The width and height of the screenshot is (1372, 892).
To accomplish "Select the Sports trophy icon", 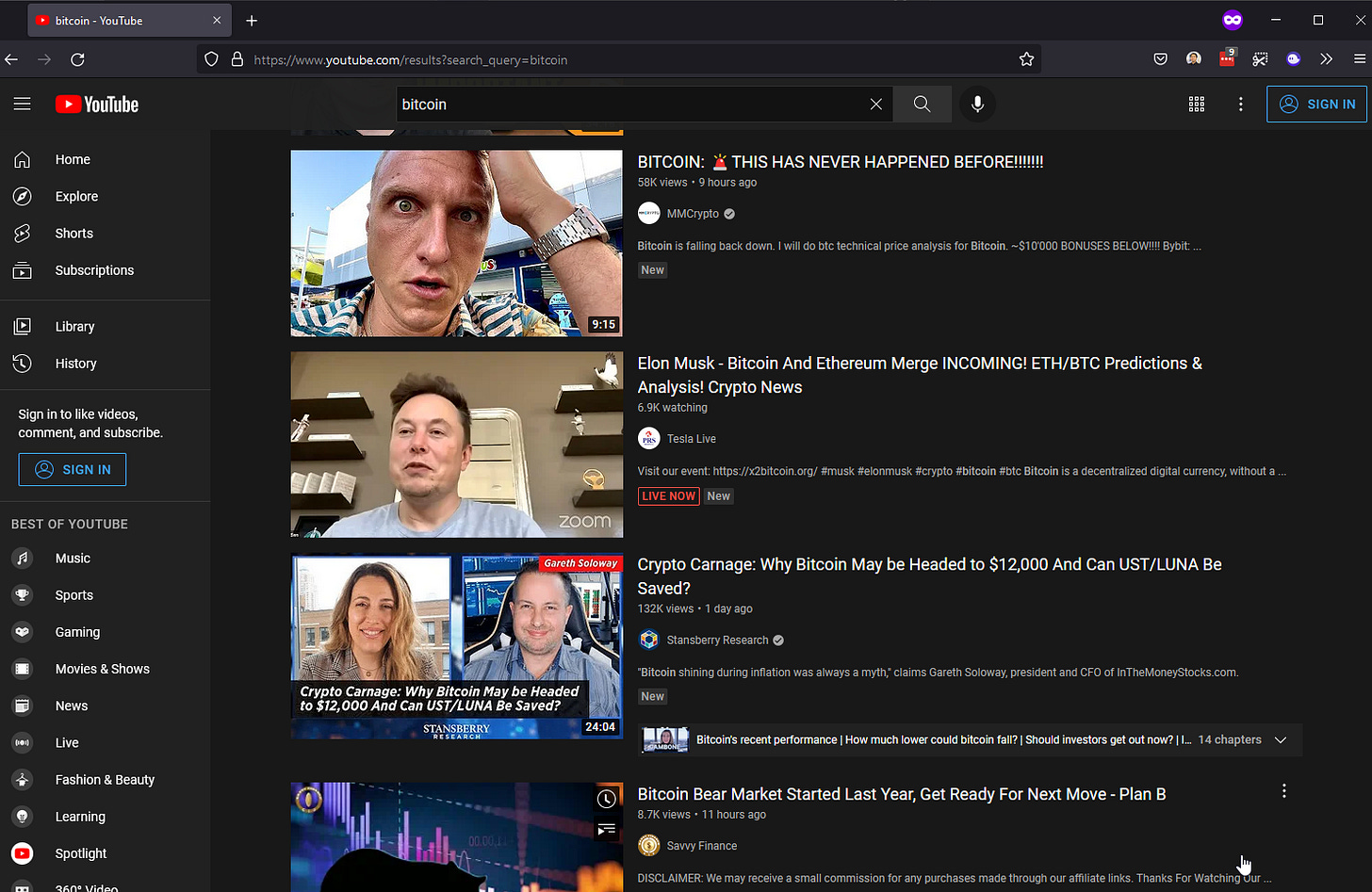I will (x=23, y=595).
